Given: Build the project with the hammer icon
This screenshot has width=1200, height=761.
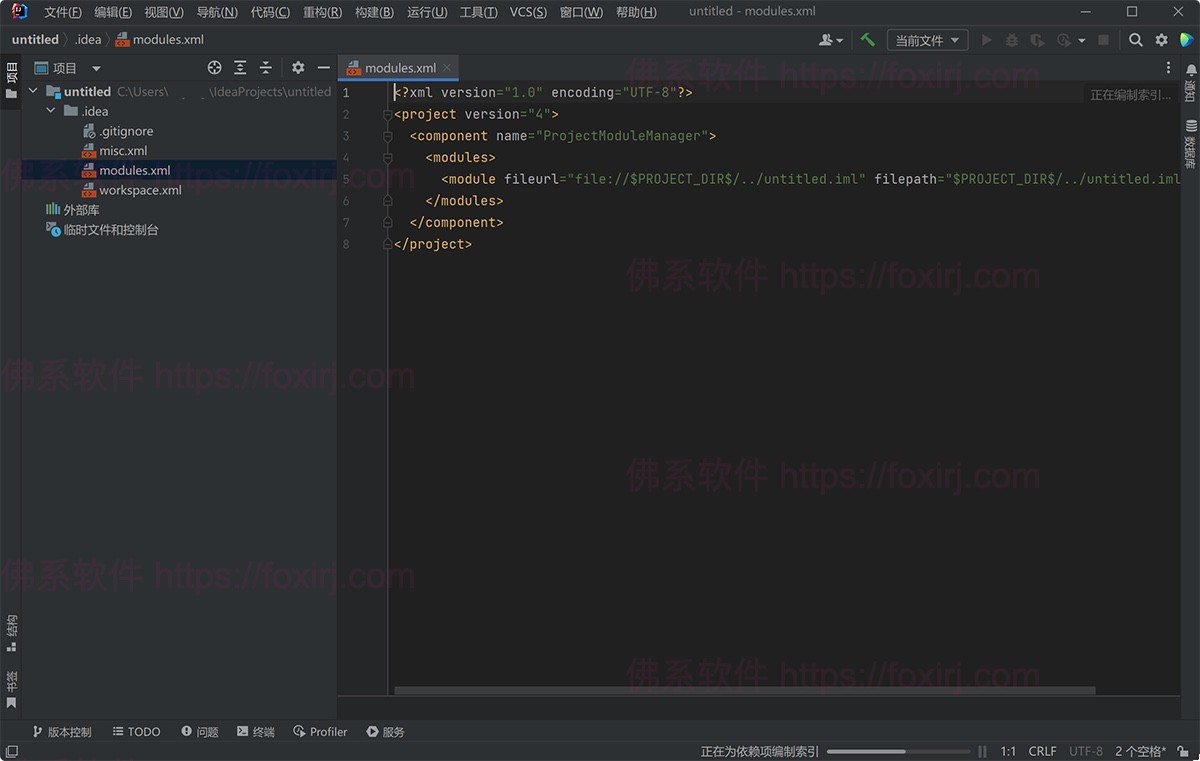Looking at the screenshot, I should pos(866,39).
